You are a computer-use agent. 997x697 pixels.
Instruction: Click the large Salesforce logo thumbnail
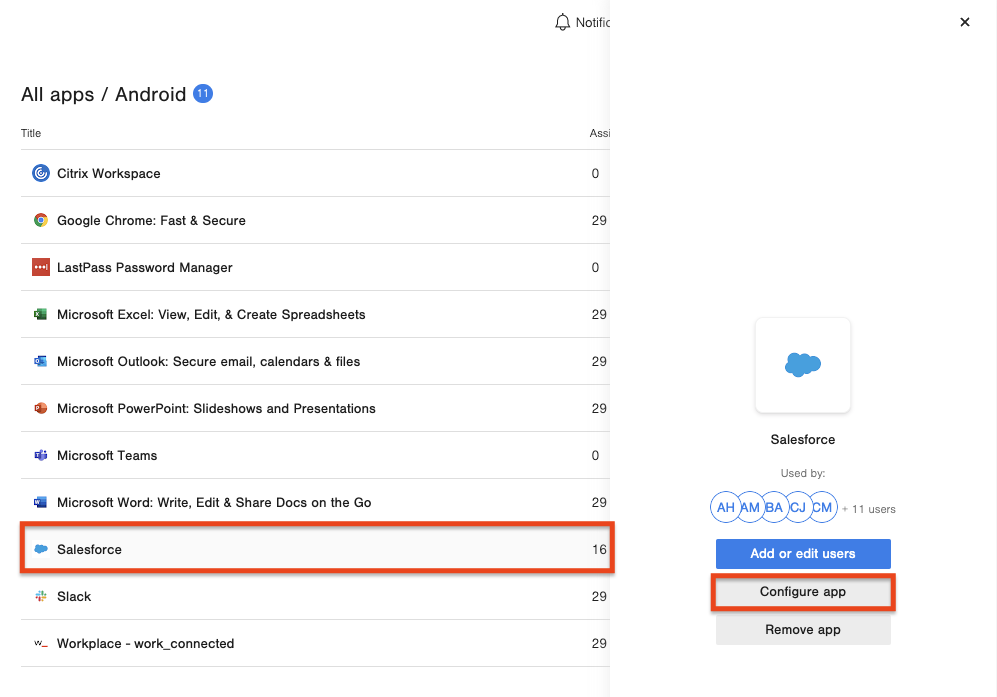[802, 365]
